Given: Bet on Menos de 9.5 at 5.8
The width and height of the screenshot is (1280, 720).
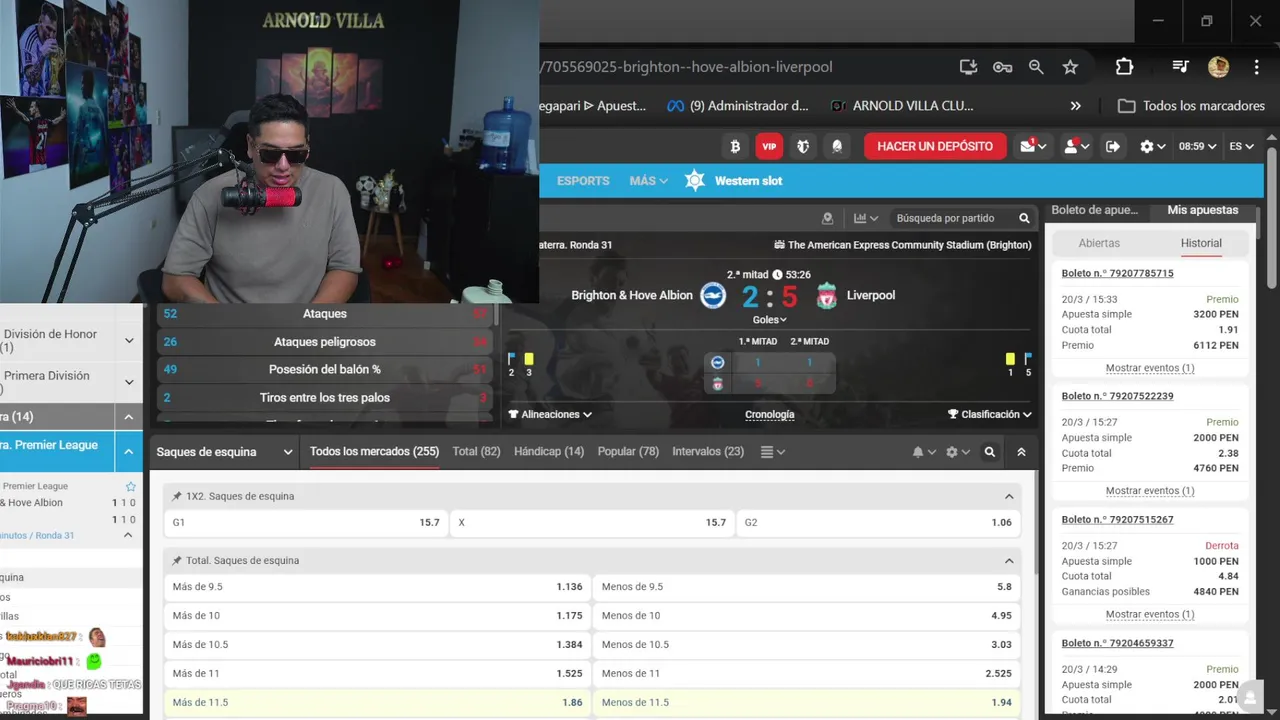Looking at the screenshot, I should click(x=807, y=587).
